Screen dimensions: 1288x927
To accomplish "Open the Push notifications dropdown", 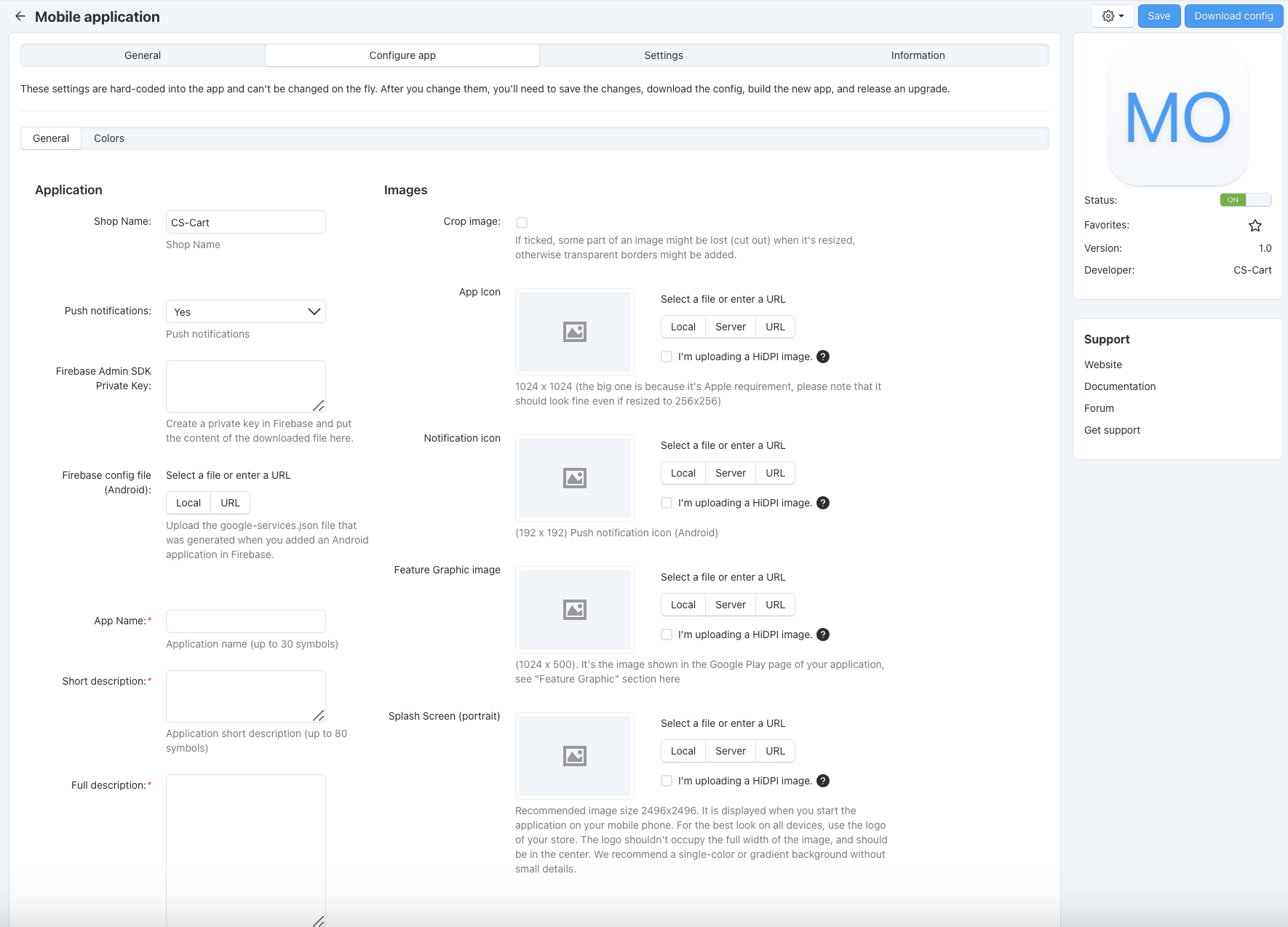I will pos(246,311).
